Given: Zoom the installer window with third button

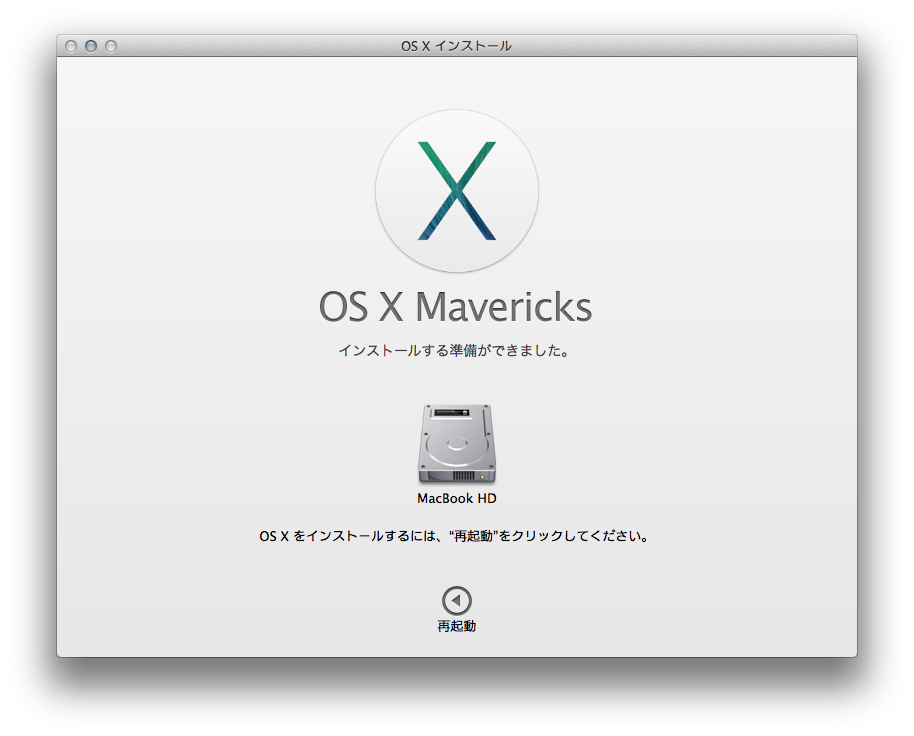Looking at the screenshot, I should pyautogui.click(x=111, y=46).
